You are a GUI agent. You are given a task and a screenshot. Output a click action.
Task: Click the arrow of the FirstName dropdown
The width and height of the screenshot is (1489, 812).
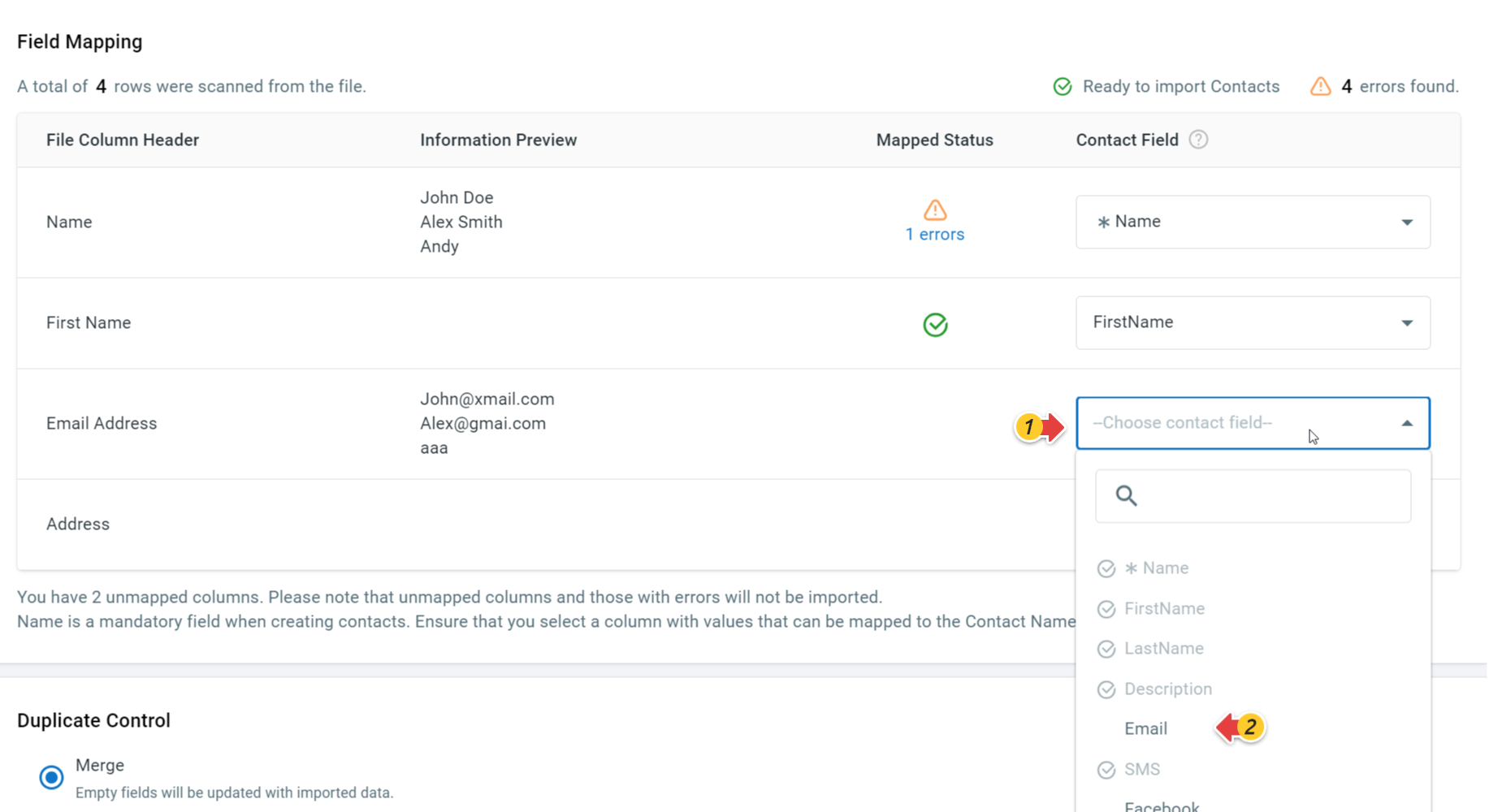tap(1407, 323)
